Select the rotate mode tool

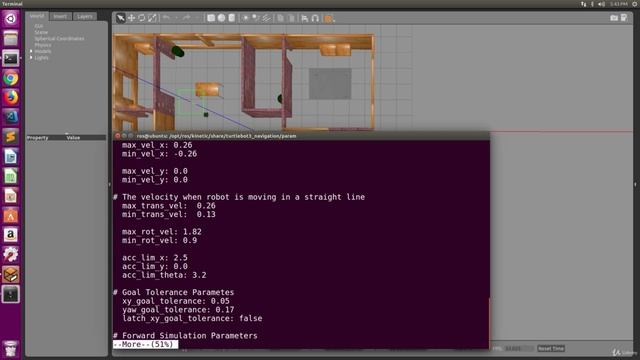pos(142,18)
